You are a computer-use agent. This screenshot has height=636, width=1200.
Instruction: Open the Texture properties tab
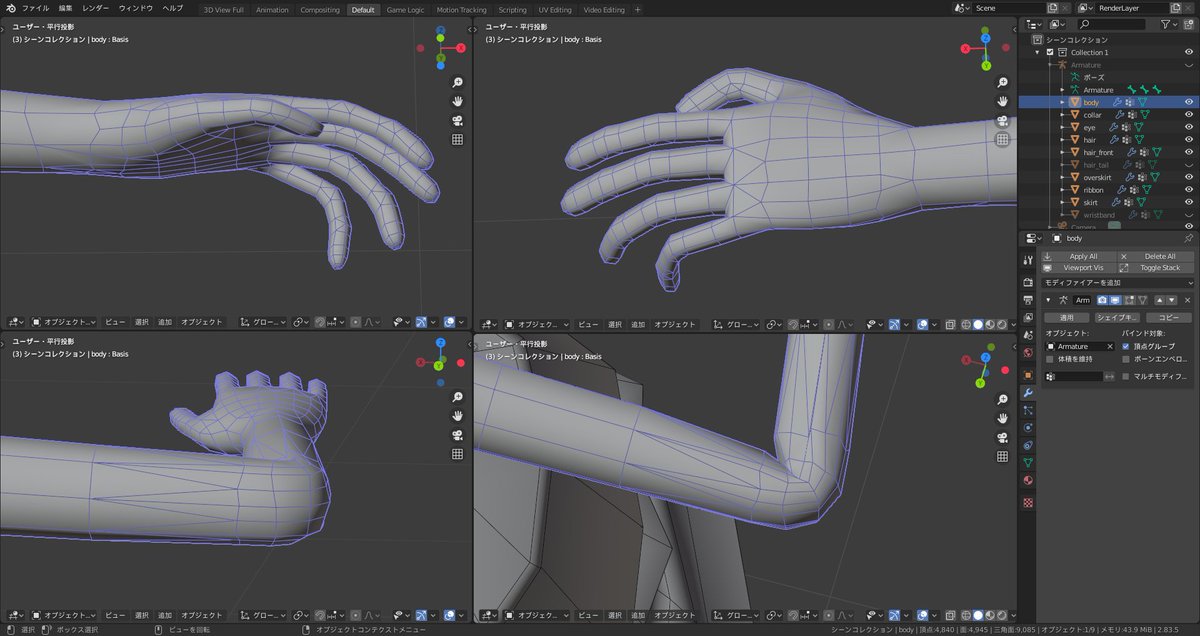1028,502
